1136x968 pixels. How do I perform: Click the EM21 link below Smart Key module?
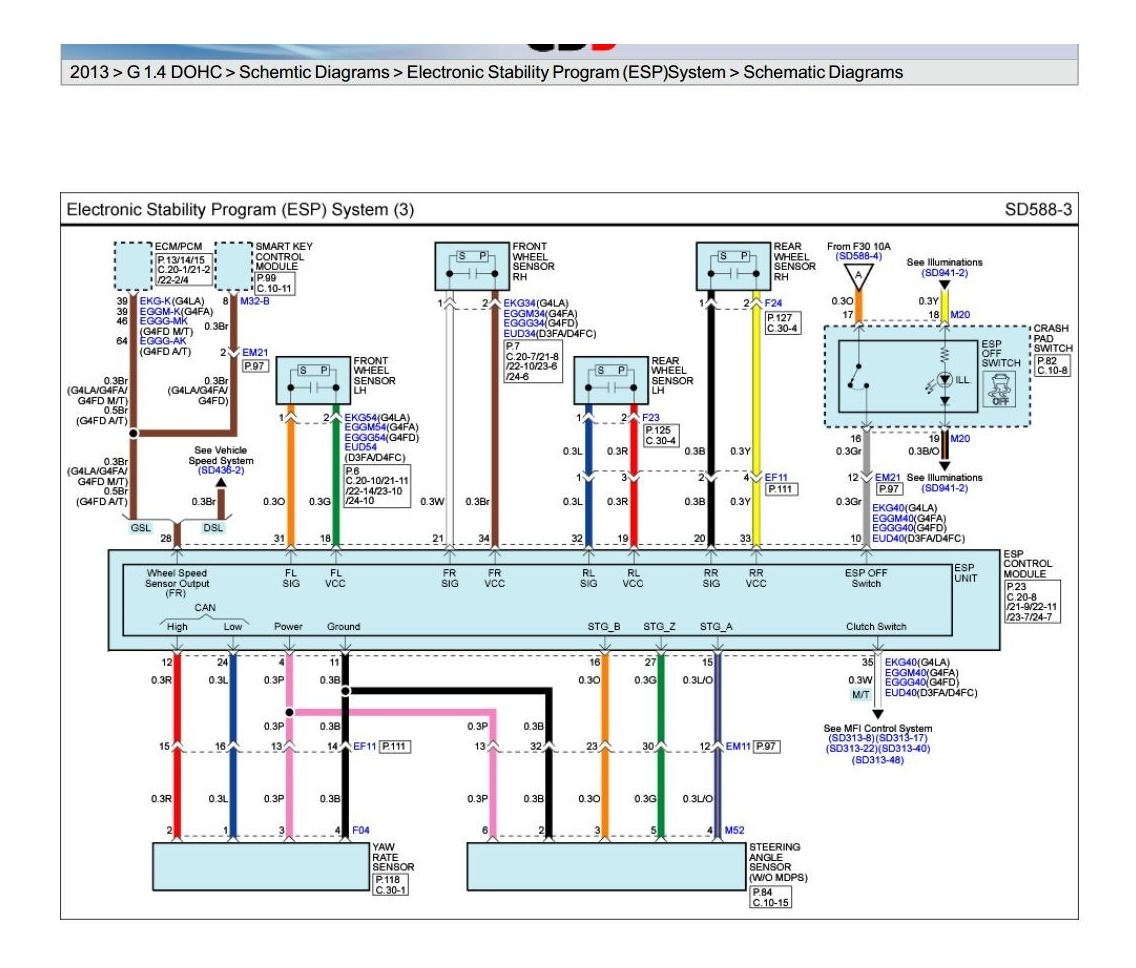click(x=255, y=353)
